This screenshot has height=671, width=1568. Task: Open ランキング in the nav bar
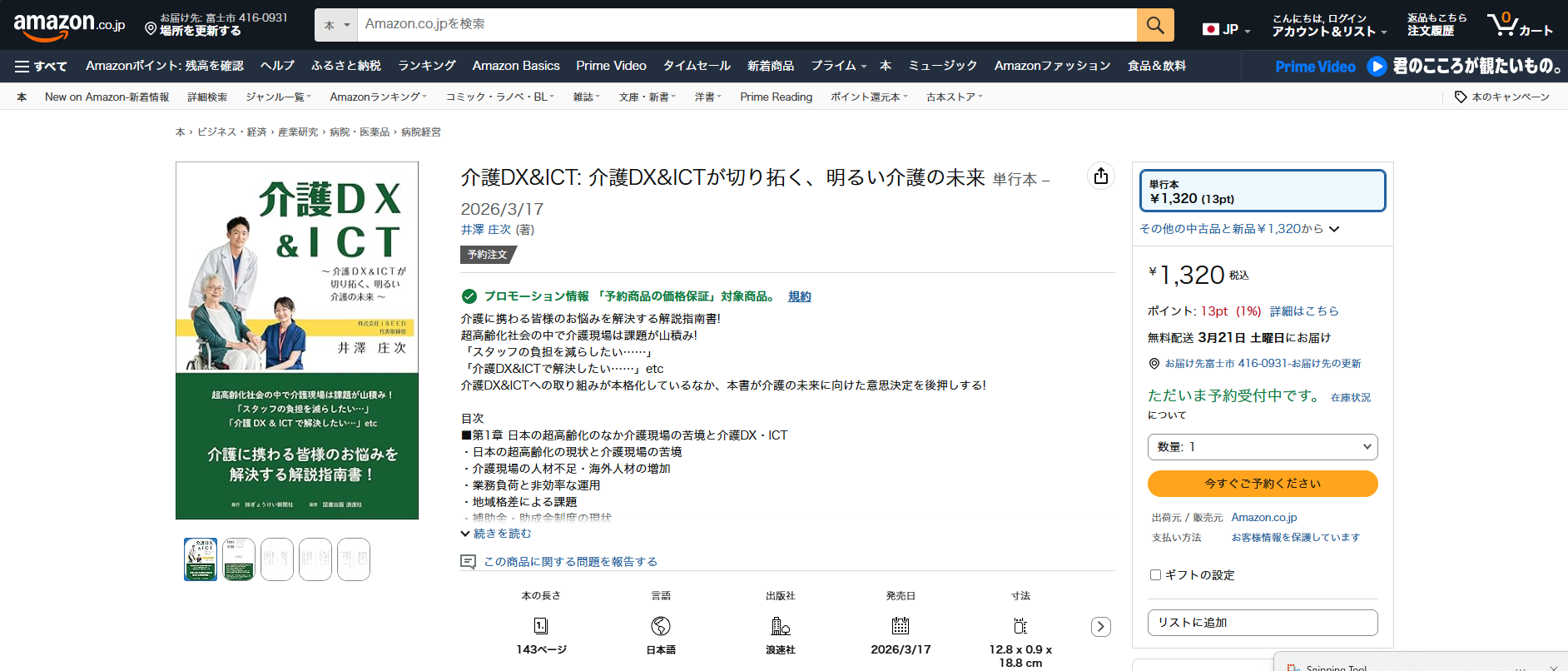tap(427, 66)
